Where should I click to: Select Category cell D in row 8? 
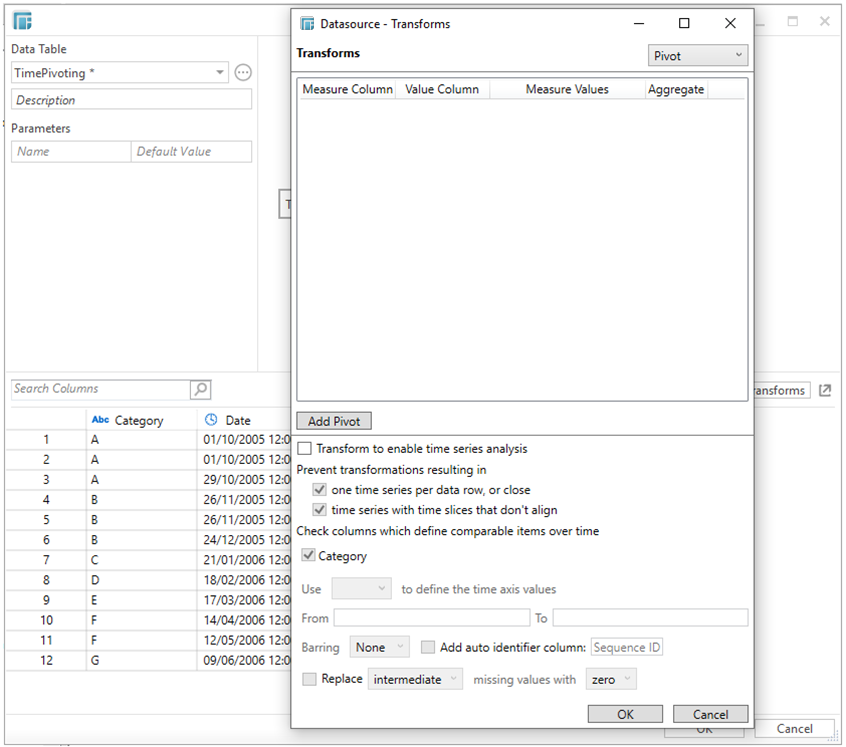point(141,580)
